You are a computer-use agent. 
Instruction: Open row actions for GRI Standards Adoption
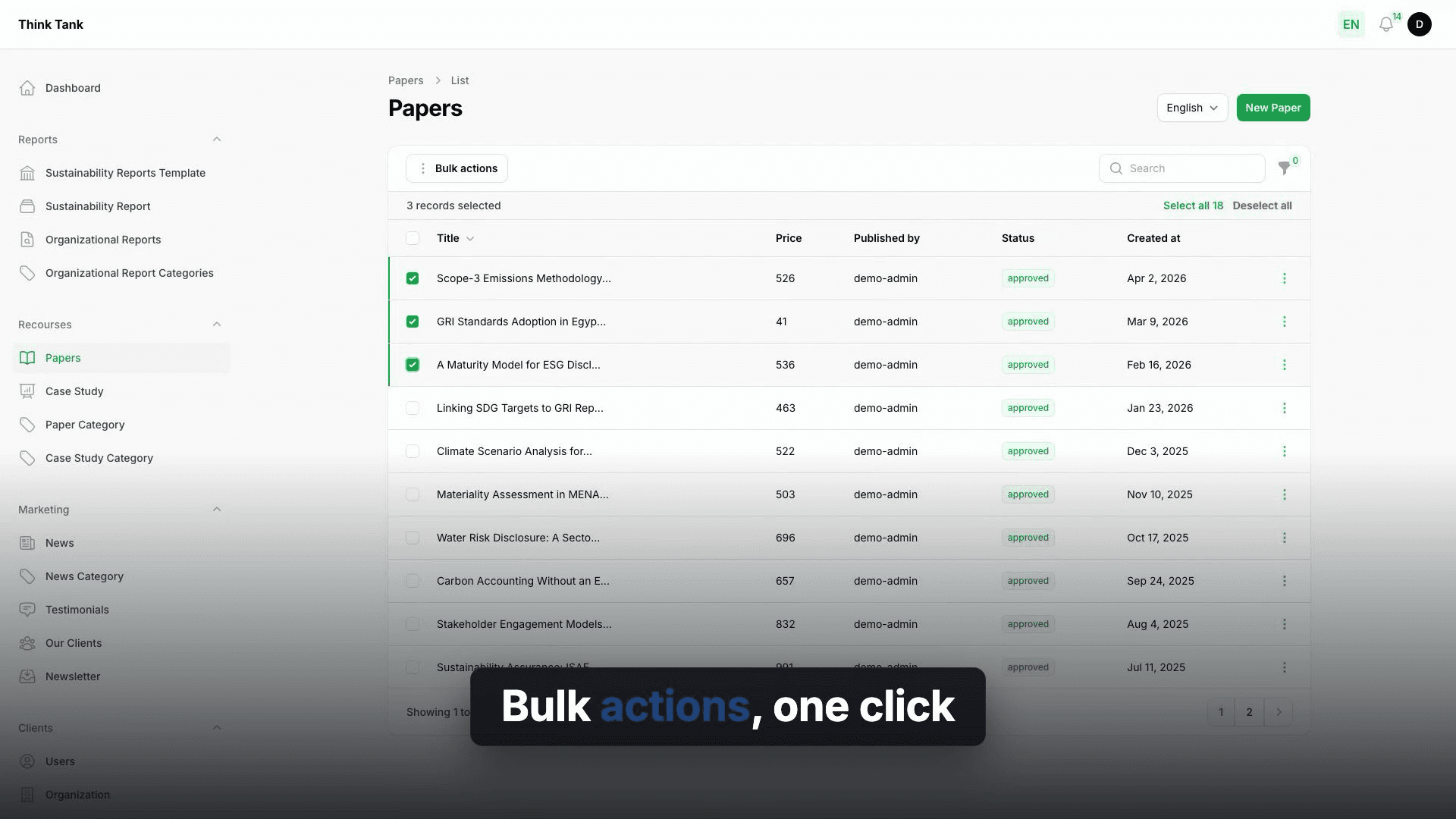[x=1284, y=322]
